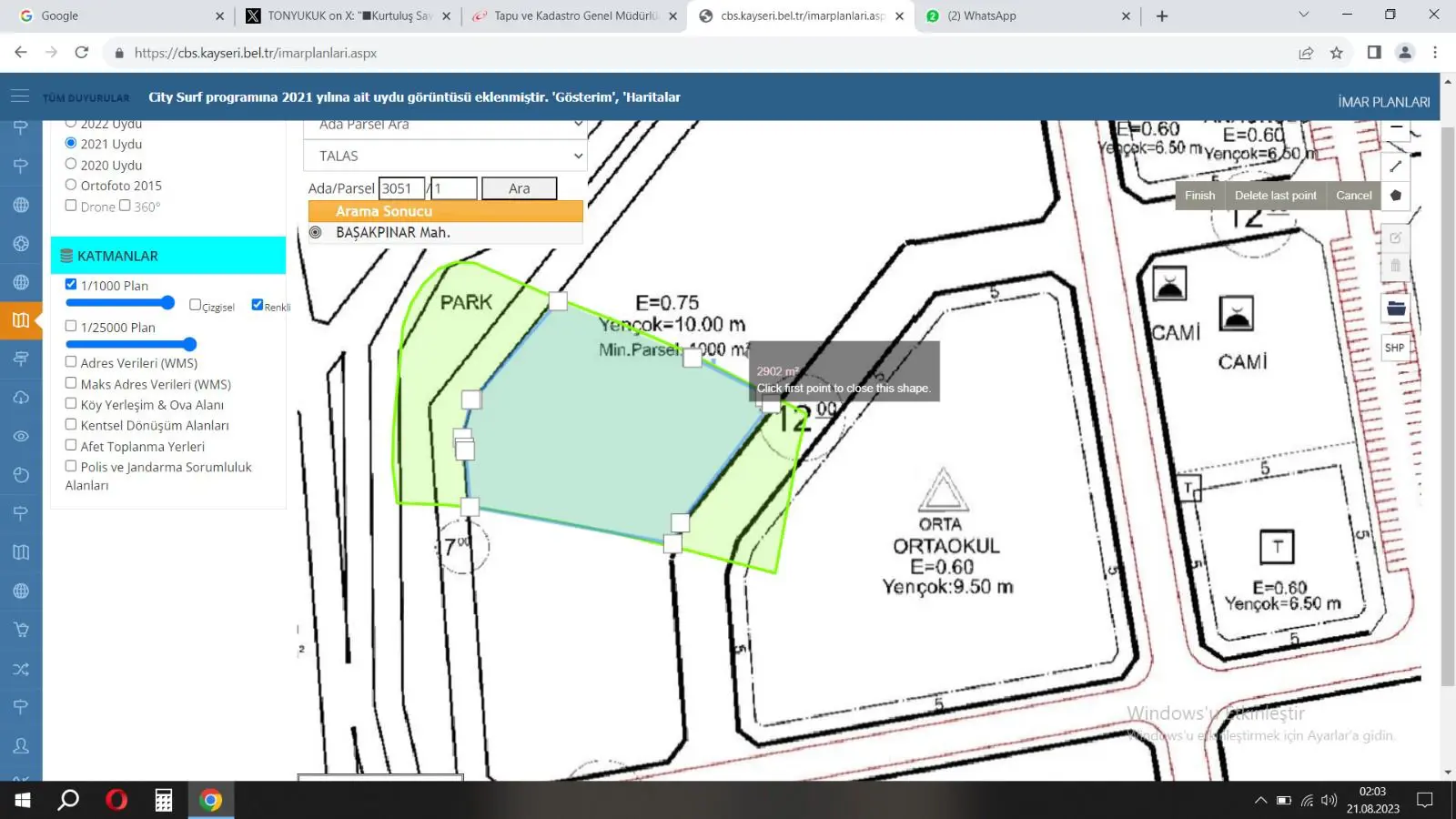Select the 2020 Uydu radio option
This screenshot has width=1456, height=819.
click(71, 165)
